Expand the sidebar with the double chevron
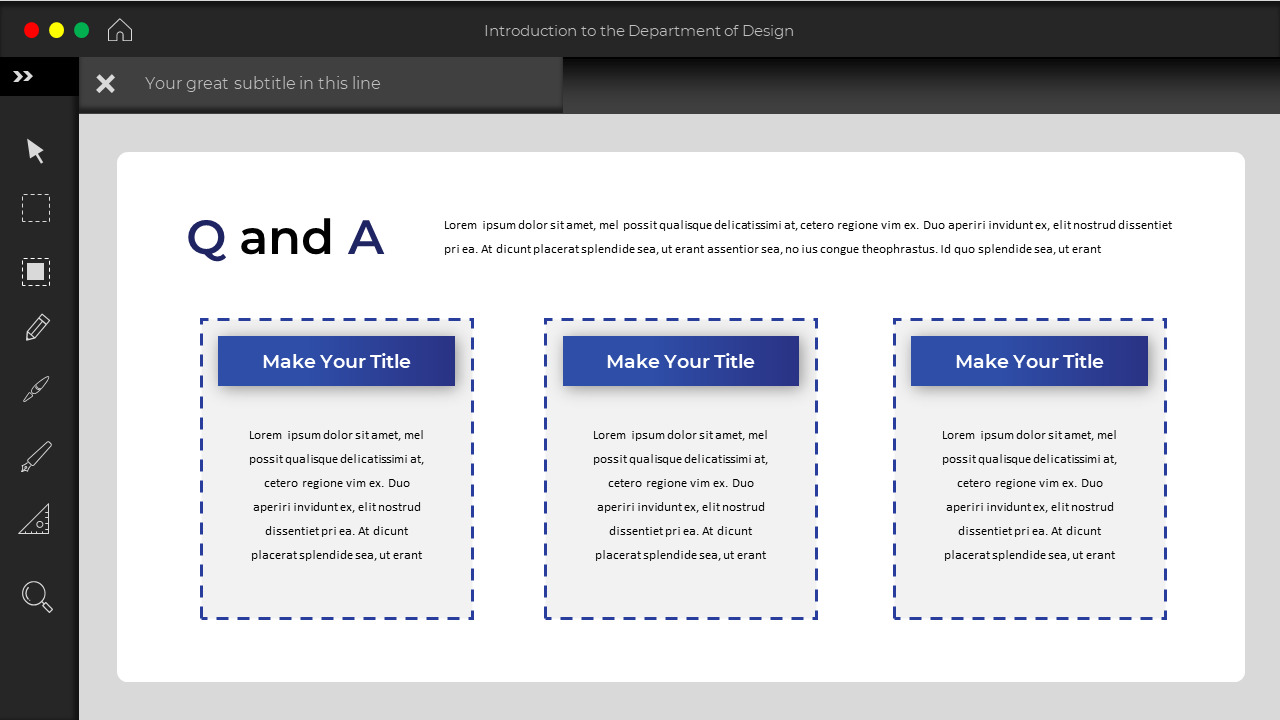 (x=24, y=74)
